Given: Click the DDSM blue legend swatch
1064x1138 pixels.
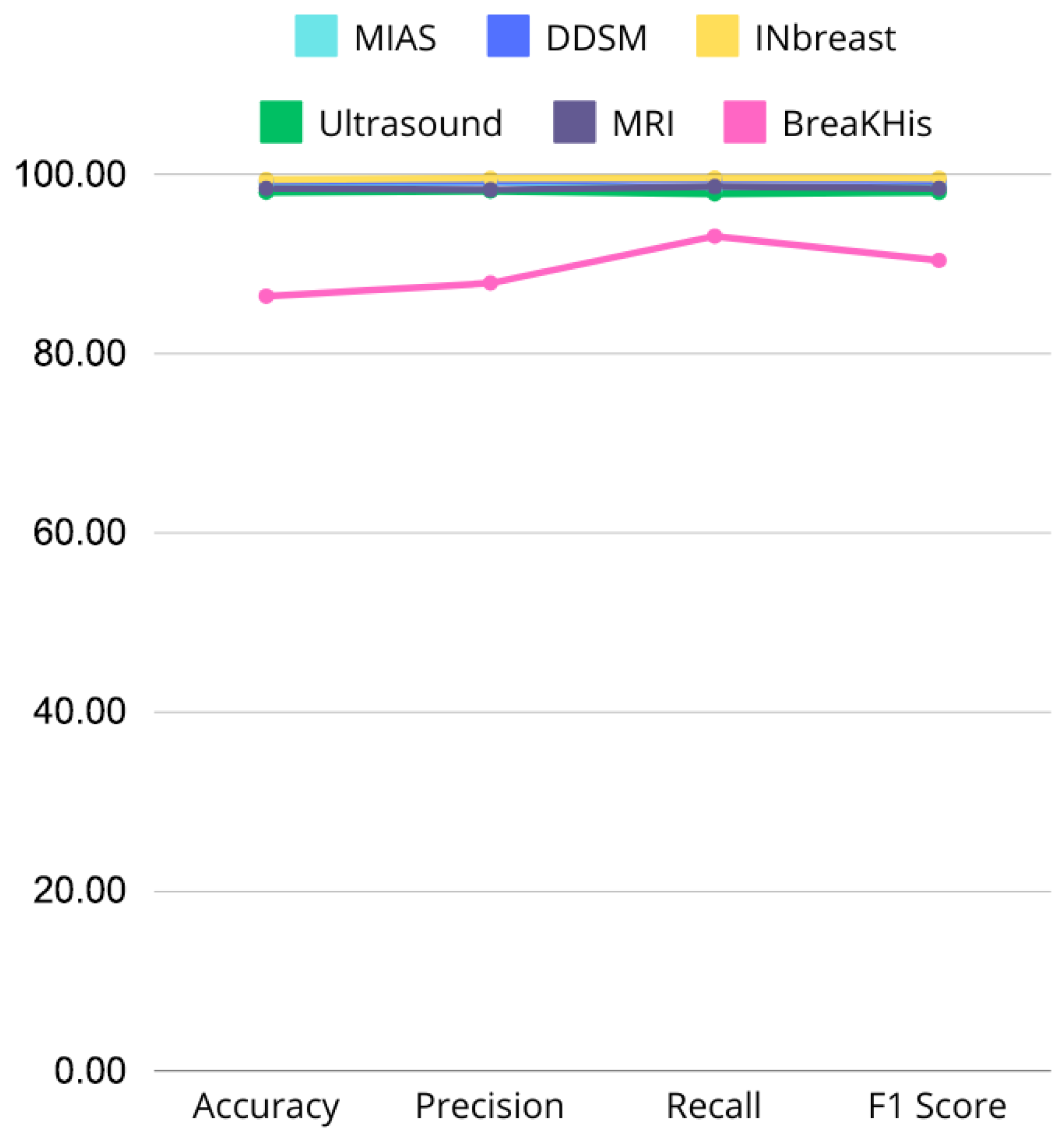Looking at the screenshot, I should [507, 36].
